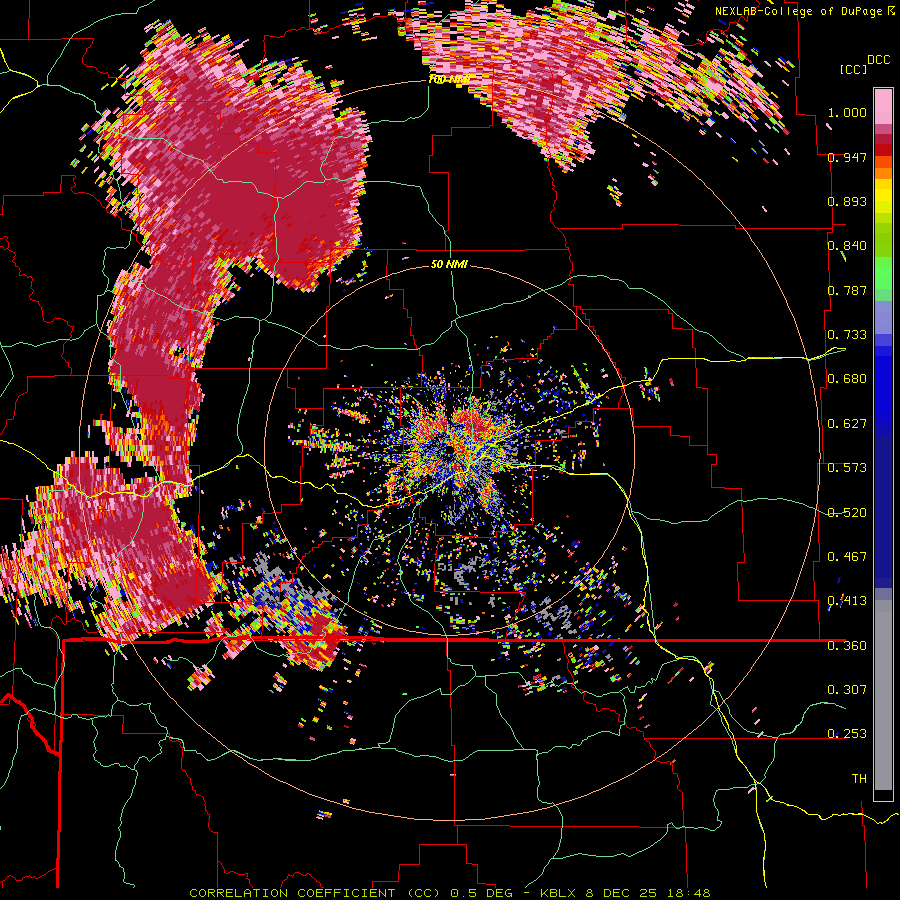The height and width of the screenshot is (900, 900).
Task: Click the 0.947 legend value
Action: point(847,157)
